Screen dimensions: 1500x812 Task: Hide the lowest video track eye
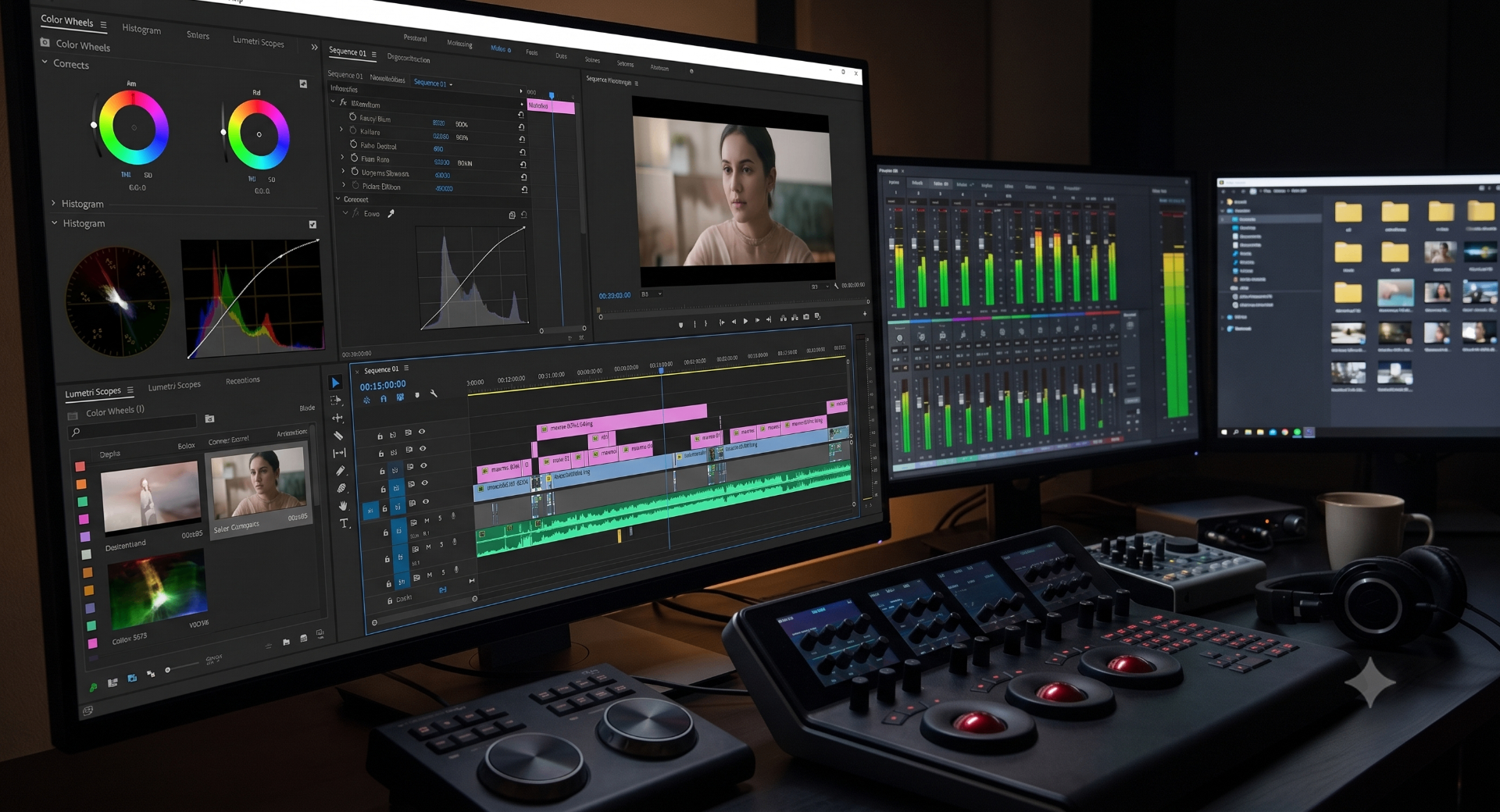coord(426,502)
